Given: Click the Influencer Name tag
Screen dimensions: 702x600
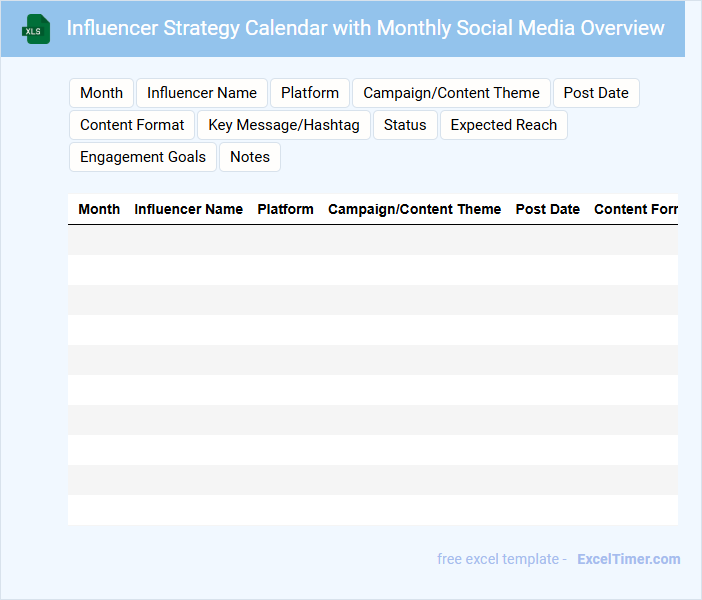Looking at the screenshot, I should point(202,93).
